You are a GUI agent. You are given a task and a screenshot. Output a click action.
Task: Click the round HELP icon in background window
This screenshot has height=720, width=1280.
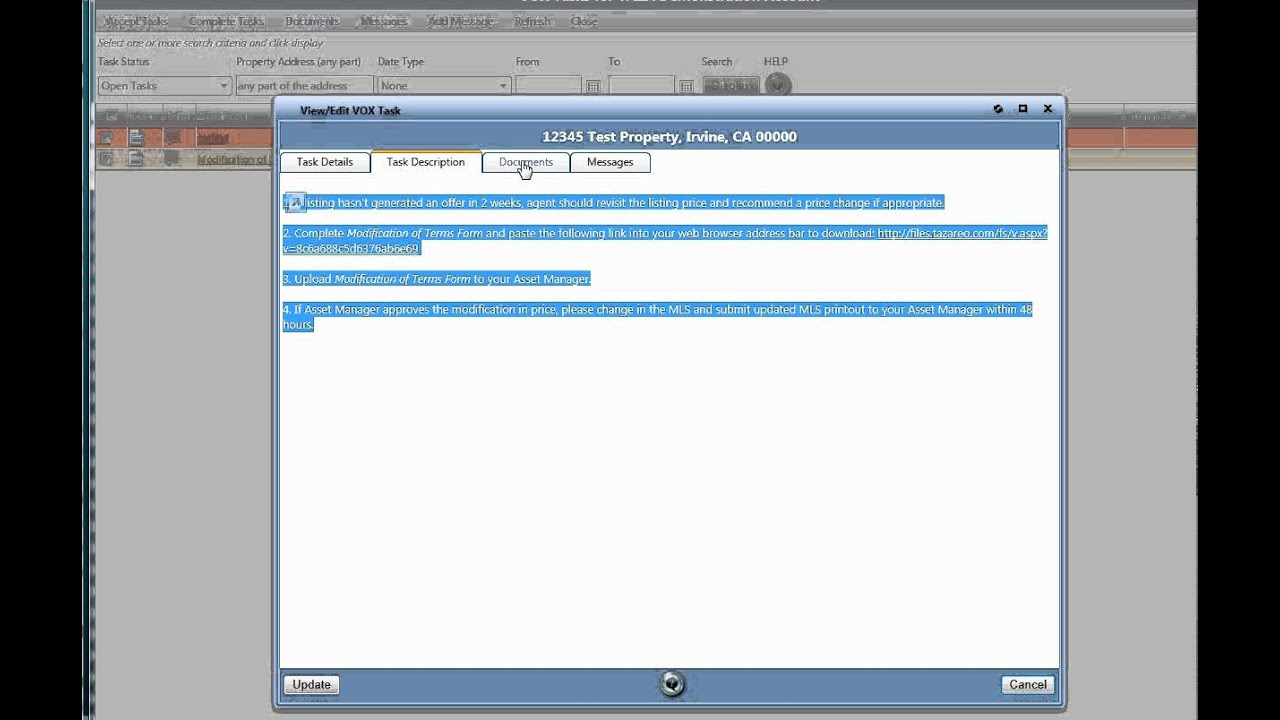777,85
